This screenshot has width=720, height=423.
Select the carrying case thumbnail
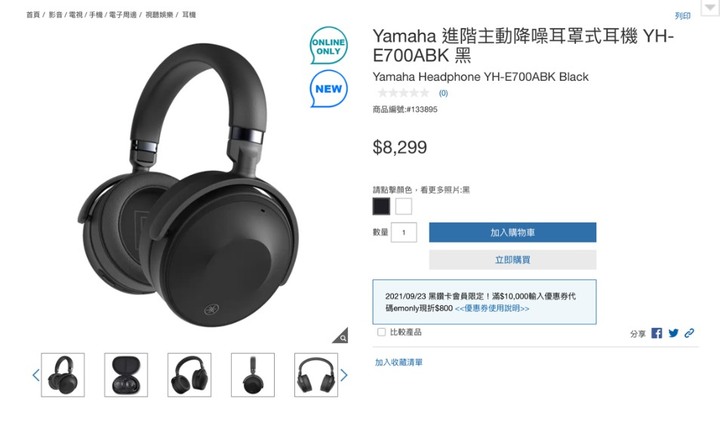126,375
